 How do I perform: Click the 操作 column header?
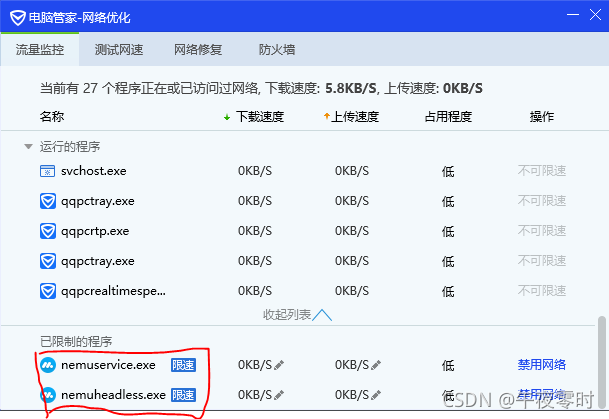(x=542, y=116)
